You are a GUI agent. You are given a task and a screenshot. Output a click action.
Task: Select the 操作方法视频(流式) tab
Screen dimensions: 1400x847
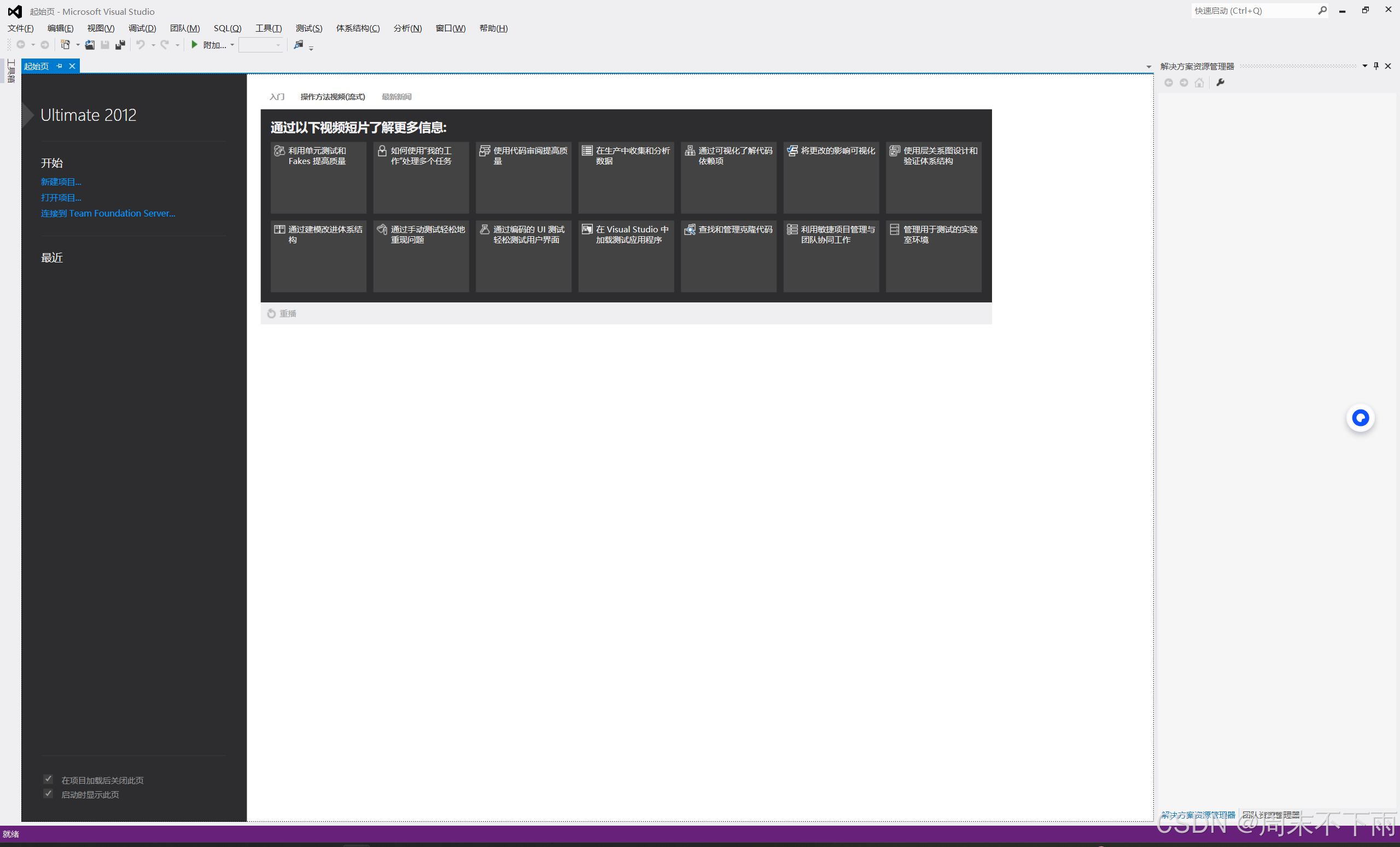tap(333, 97)
